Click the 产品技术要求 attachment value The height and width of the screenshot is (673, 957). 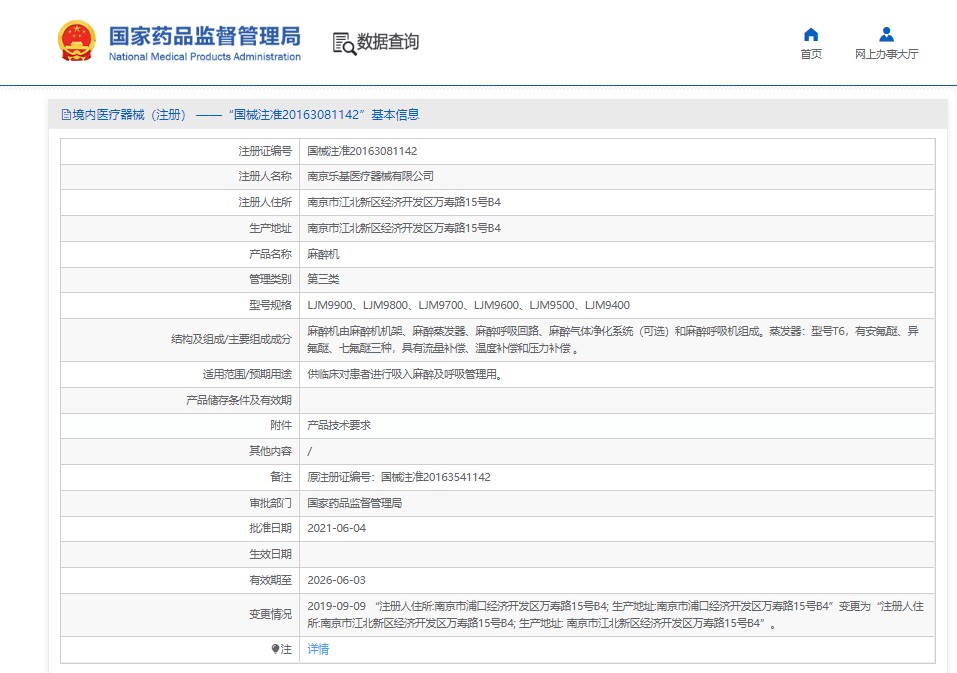tap(339, 425)
